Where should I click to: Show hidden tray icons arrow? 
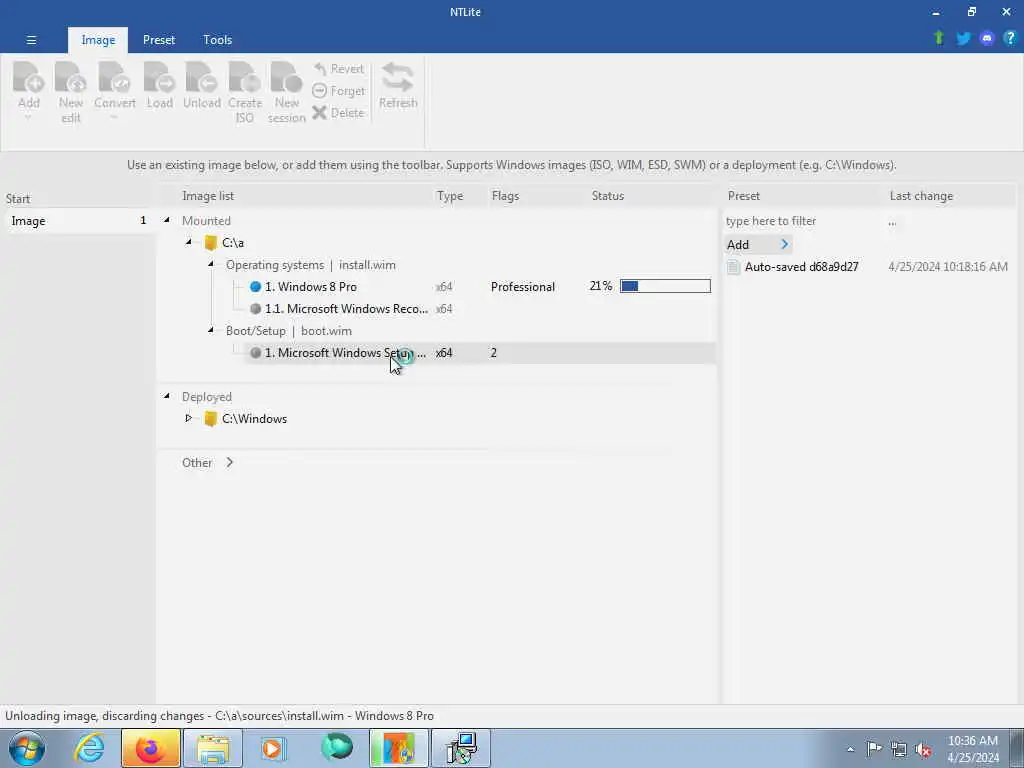click(x=850, y=749)
